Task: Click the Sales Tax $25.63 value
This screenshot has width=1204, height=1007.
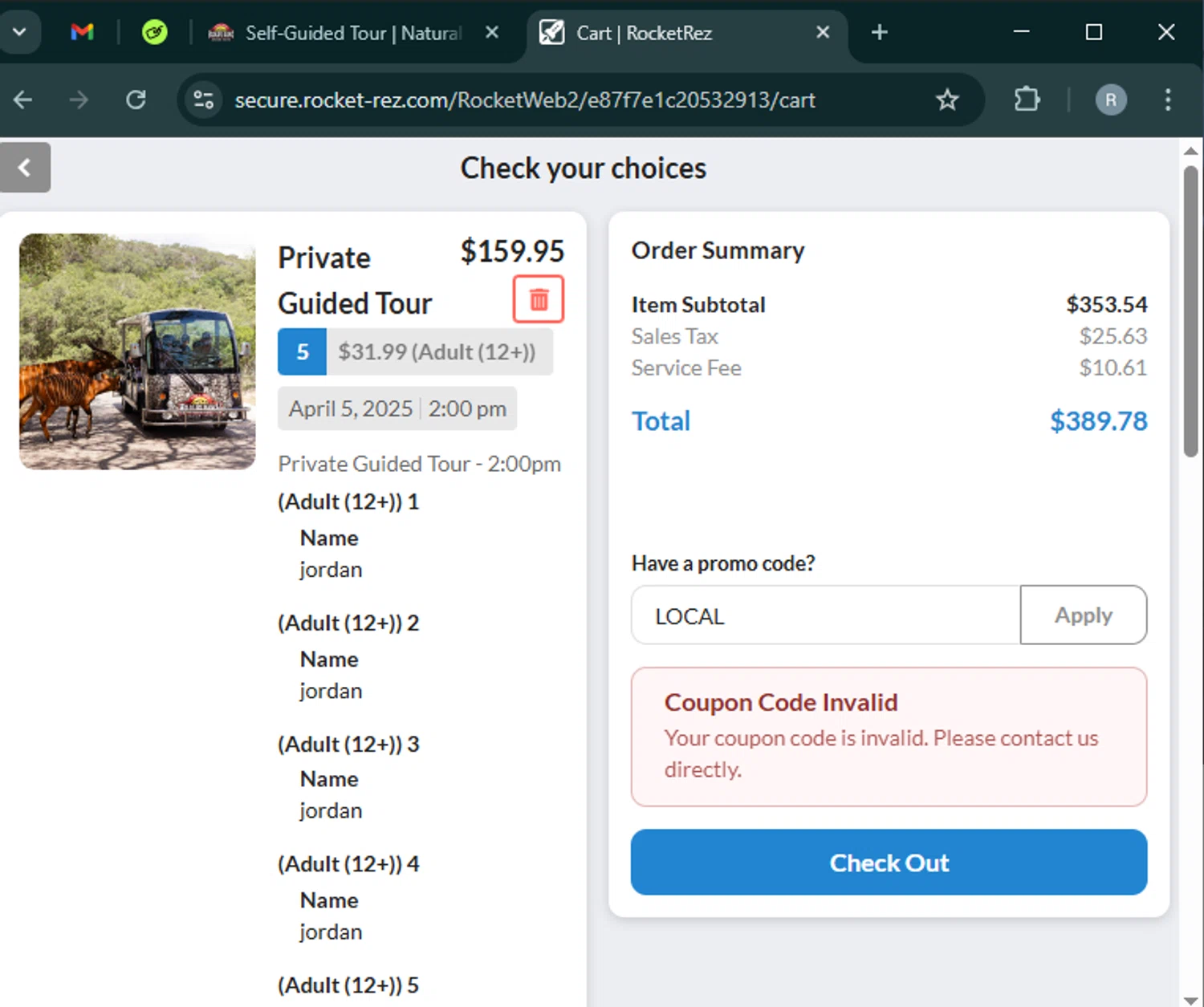Action: click(x=1113, y=336)
